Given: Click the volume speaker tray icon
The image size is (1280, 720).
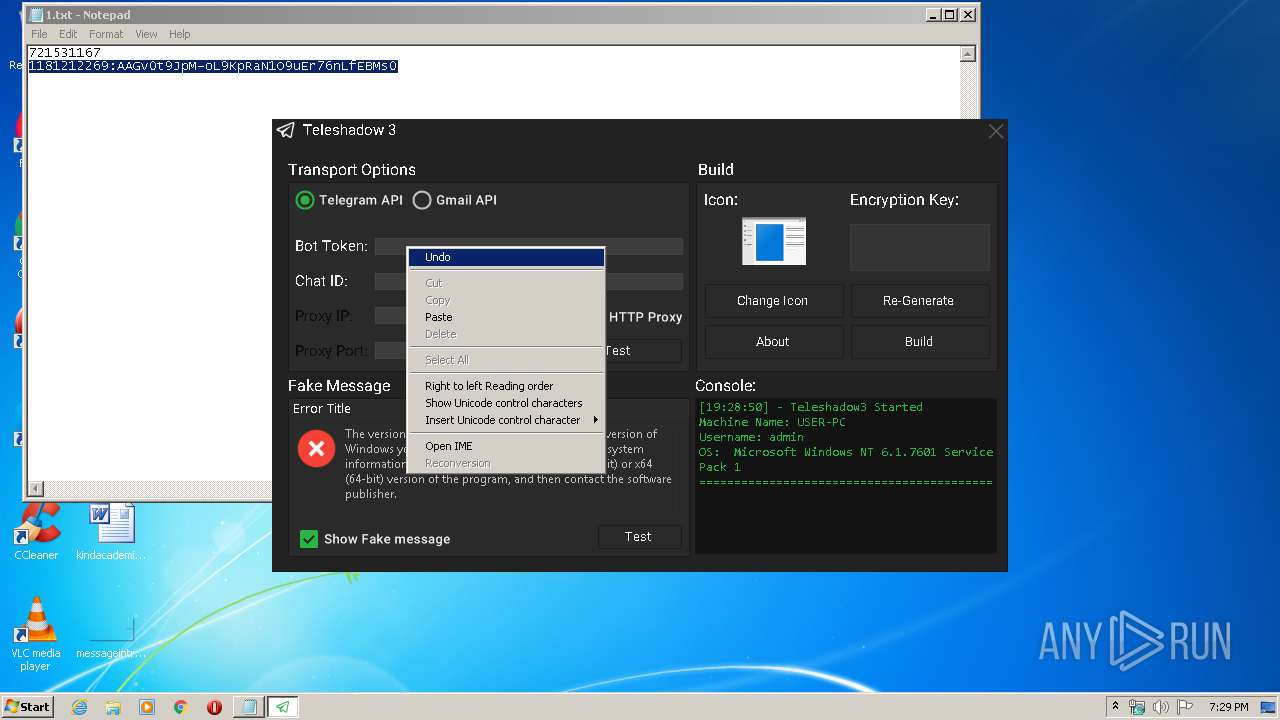Looking at the screenshot, I should (1160, 707).
